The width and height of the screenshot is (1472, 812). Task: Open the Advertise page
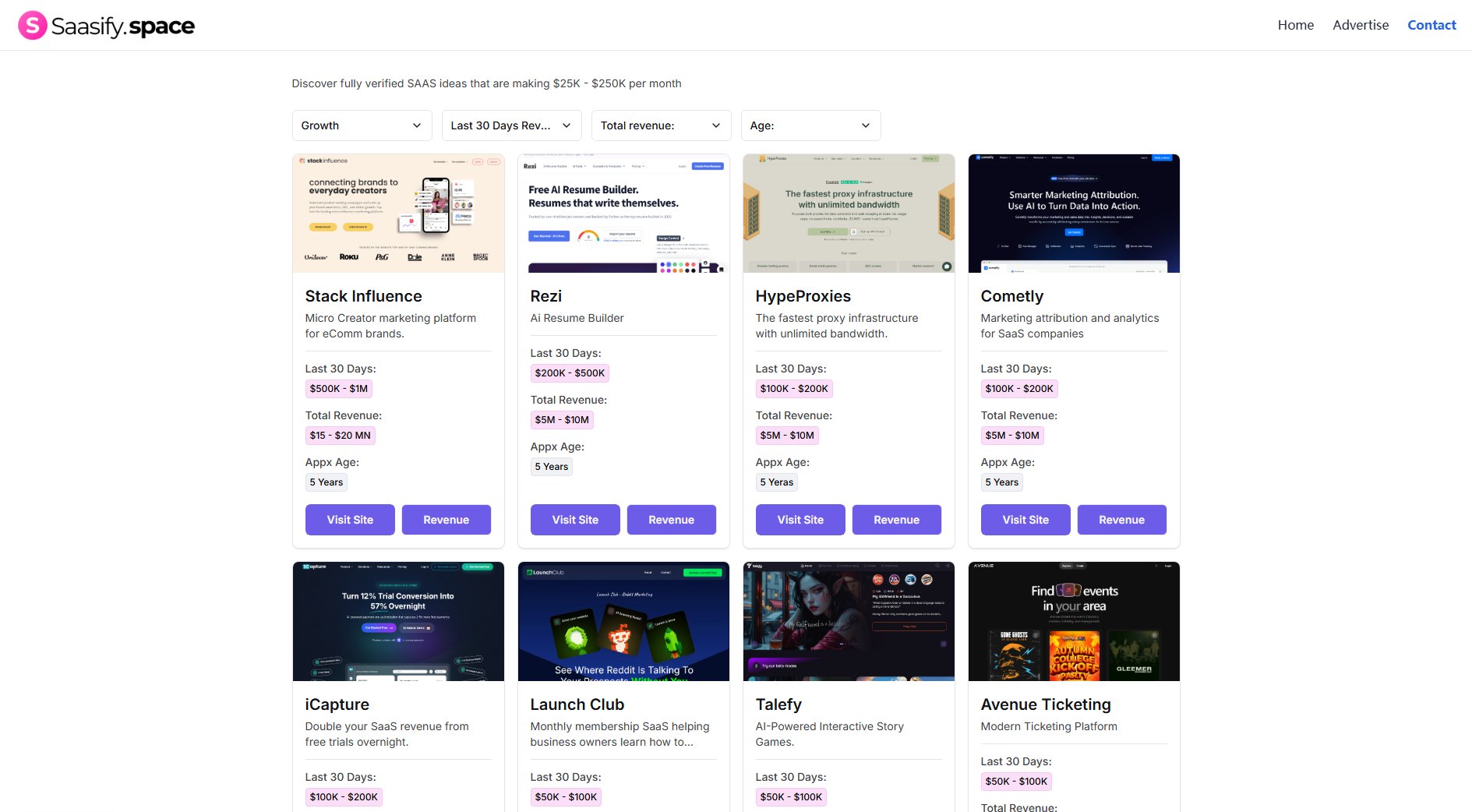pyautogui.click(x=1360, y=25)
